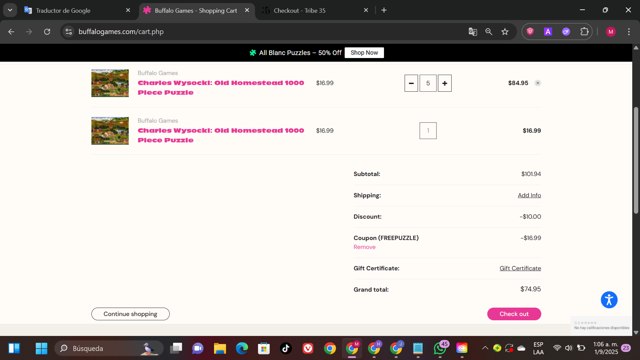The width and height of the screenshot is (640, 360).
Task: Click the Subtotal amount $101.94
Action: pos(531,174)
